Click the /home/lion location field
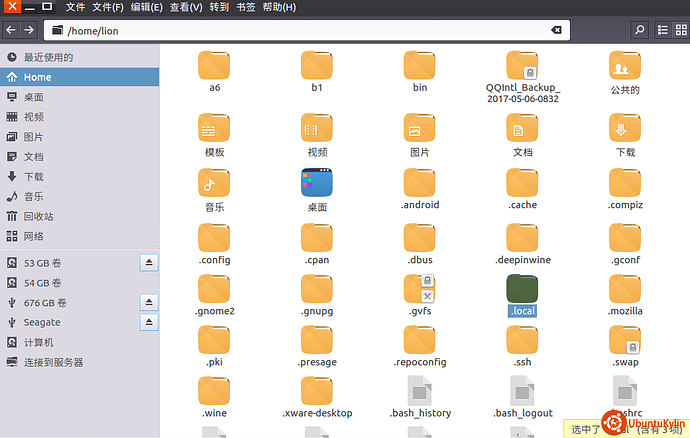The image size is (690, 438). 307,30
